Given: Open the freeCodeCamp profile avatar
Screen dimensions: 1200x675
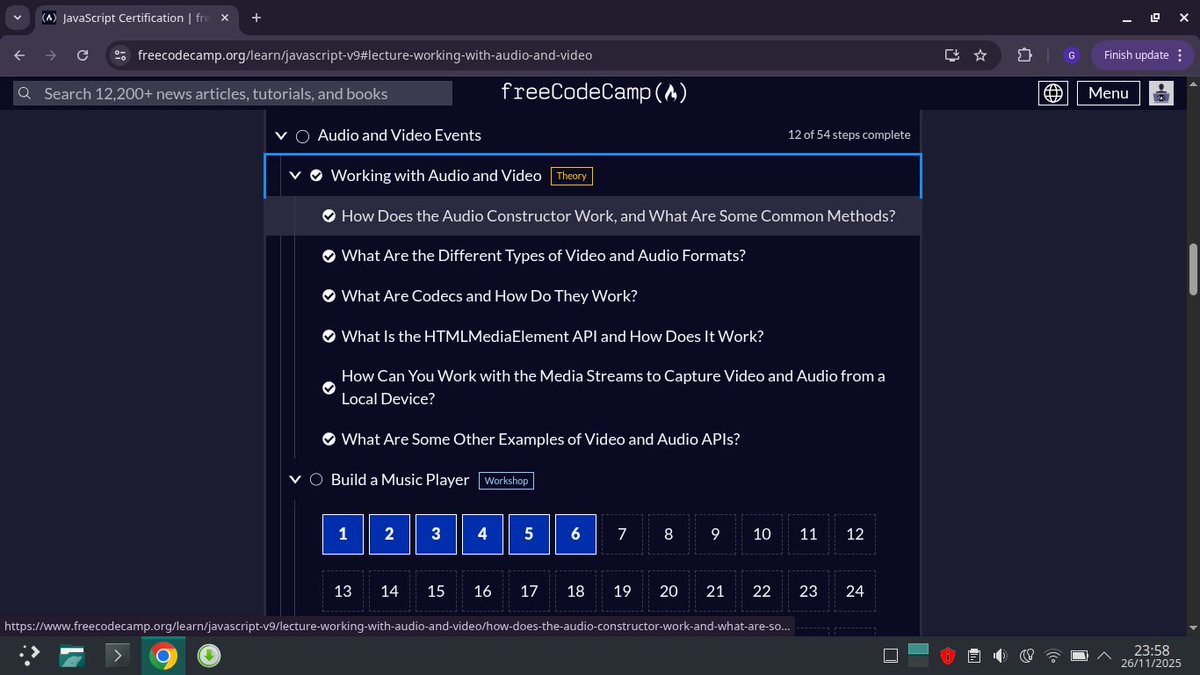Looking at the screenshot, I should 1160,93.
